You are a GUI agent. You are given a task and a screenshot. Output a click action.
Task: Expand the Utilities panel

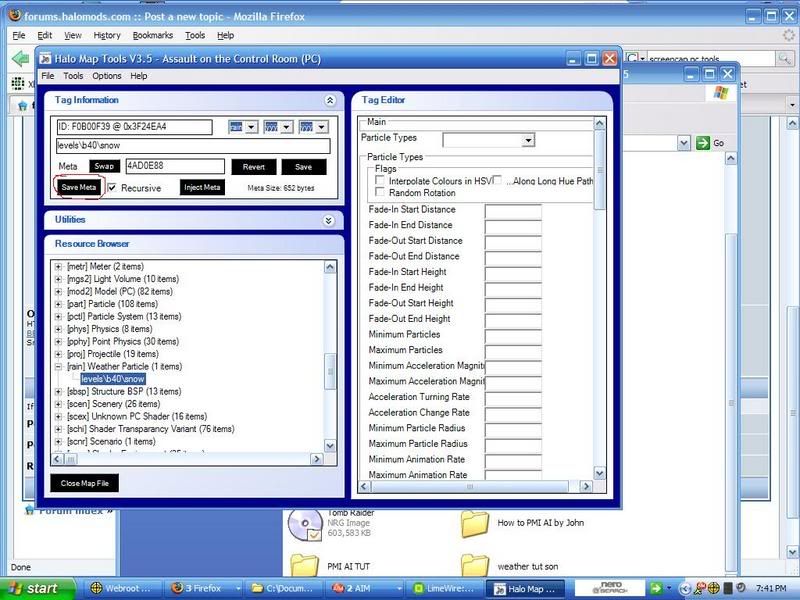coord(329,220)
